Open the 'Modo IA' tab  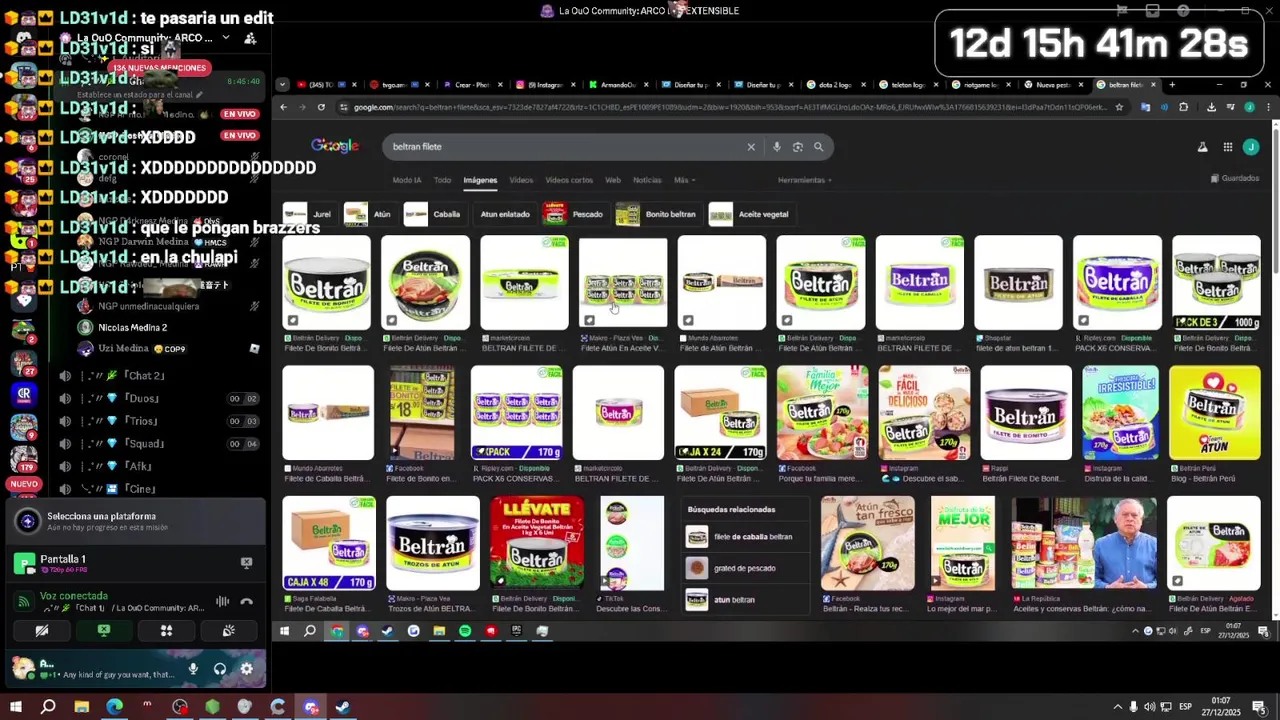pos(407,180)
